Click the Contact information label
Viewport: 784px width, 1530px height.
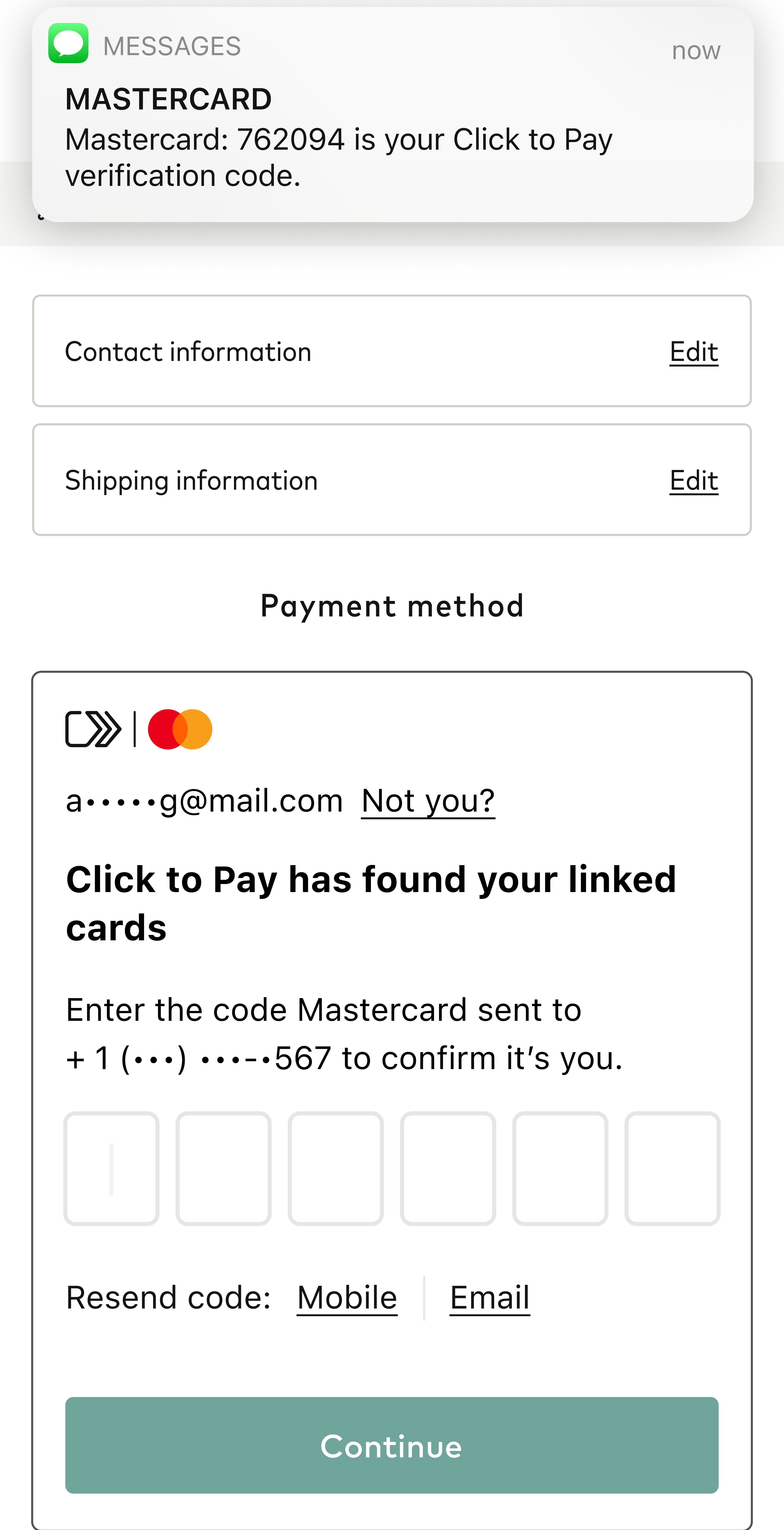(x=188, y=352)
